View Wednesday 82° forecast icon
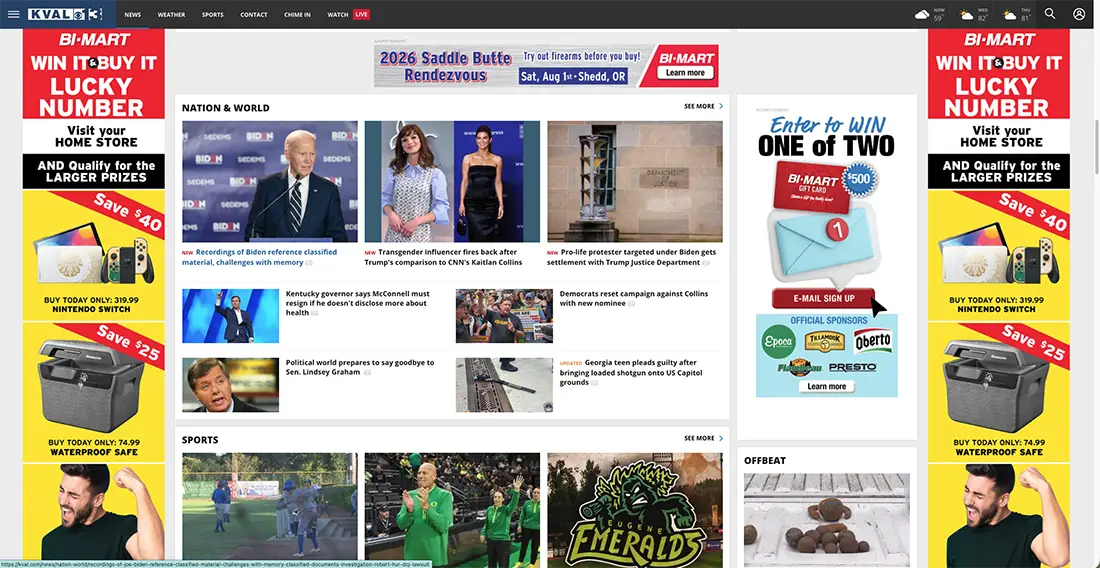Viewport: 1100px width, 568px height. tap(966, 14)
